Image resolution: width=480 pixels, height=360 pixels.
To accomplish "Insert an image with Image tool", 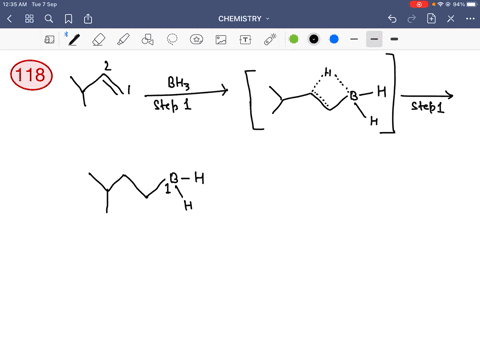I will (x=221, y=40).
